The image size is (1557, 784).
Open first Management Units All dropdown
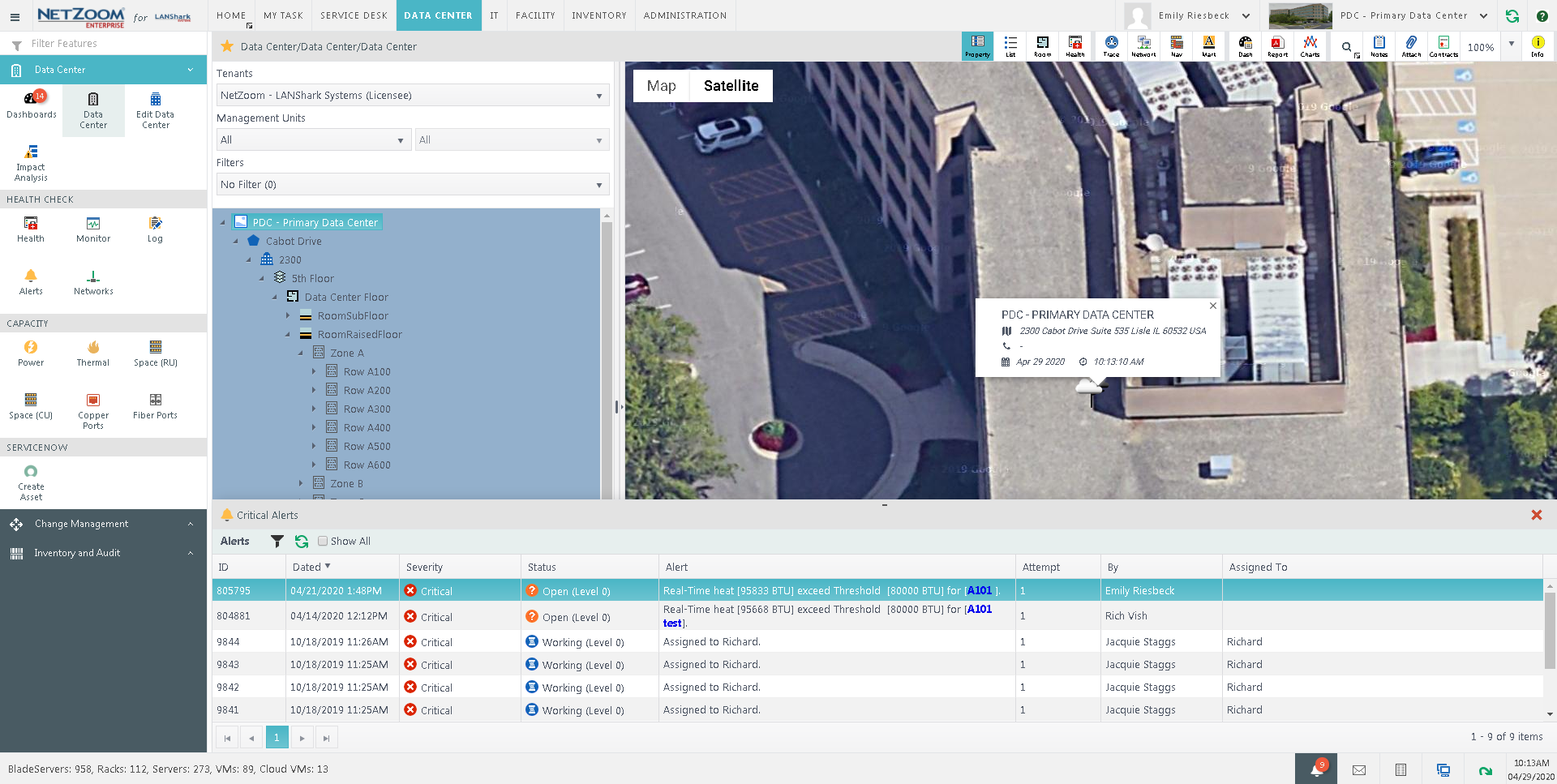click(314, 139)
